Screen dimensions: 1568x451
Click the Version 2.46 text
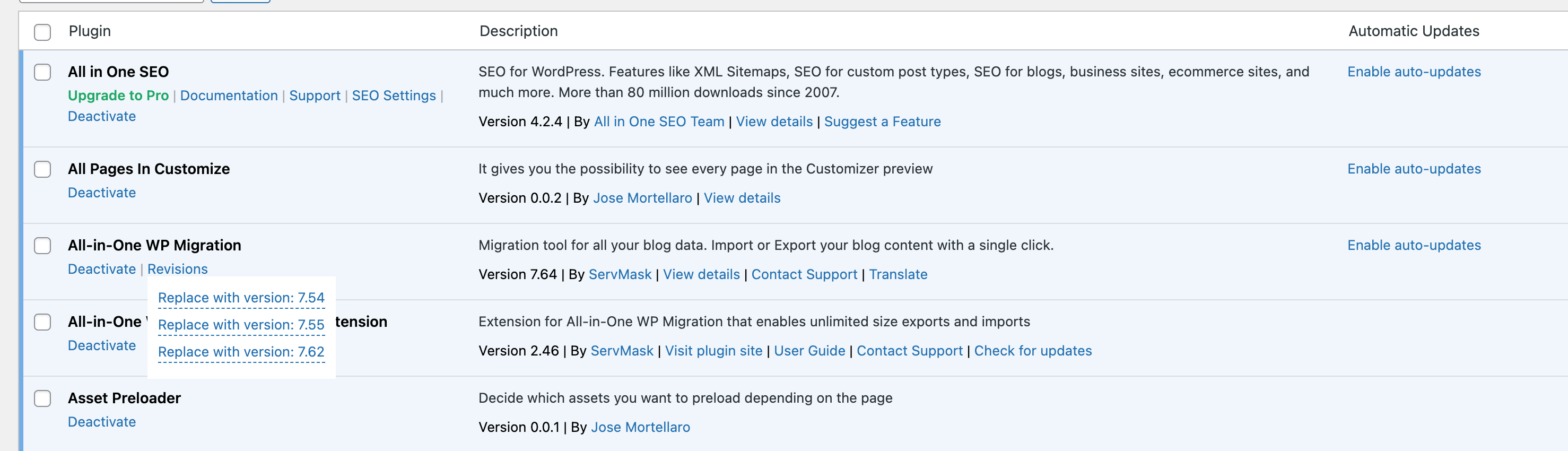519,351
